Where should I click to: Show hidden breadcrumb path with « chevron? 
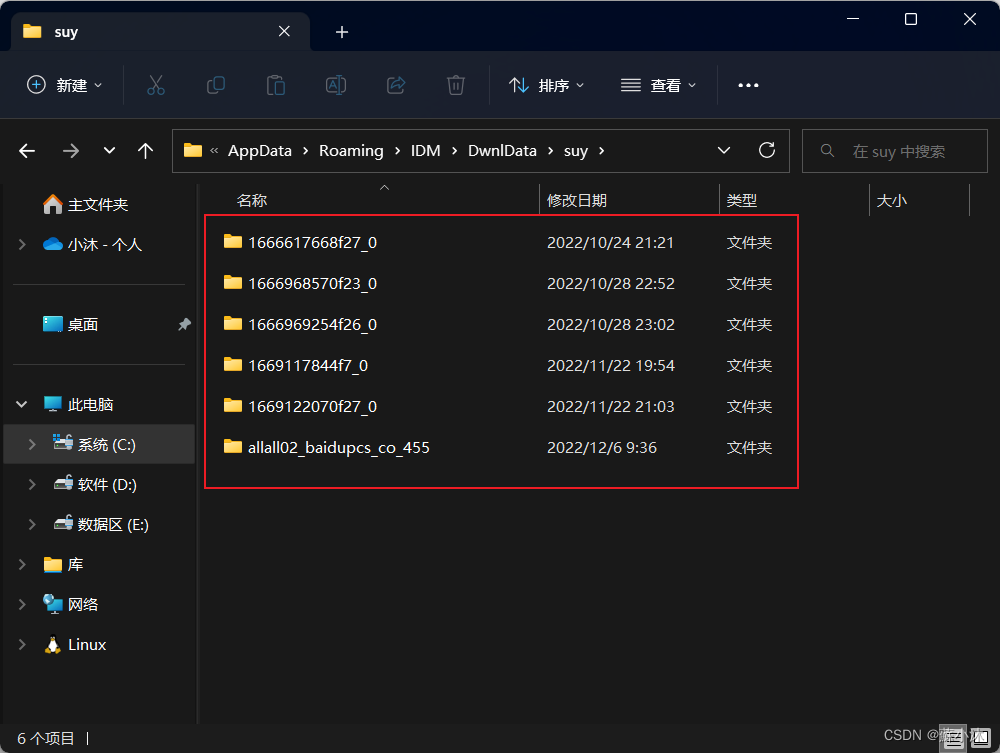click(x=214, y=150)
